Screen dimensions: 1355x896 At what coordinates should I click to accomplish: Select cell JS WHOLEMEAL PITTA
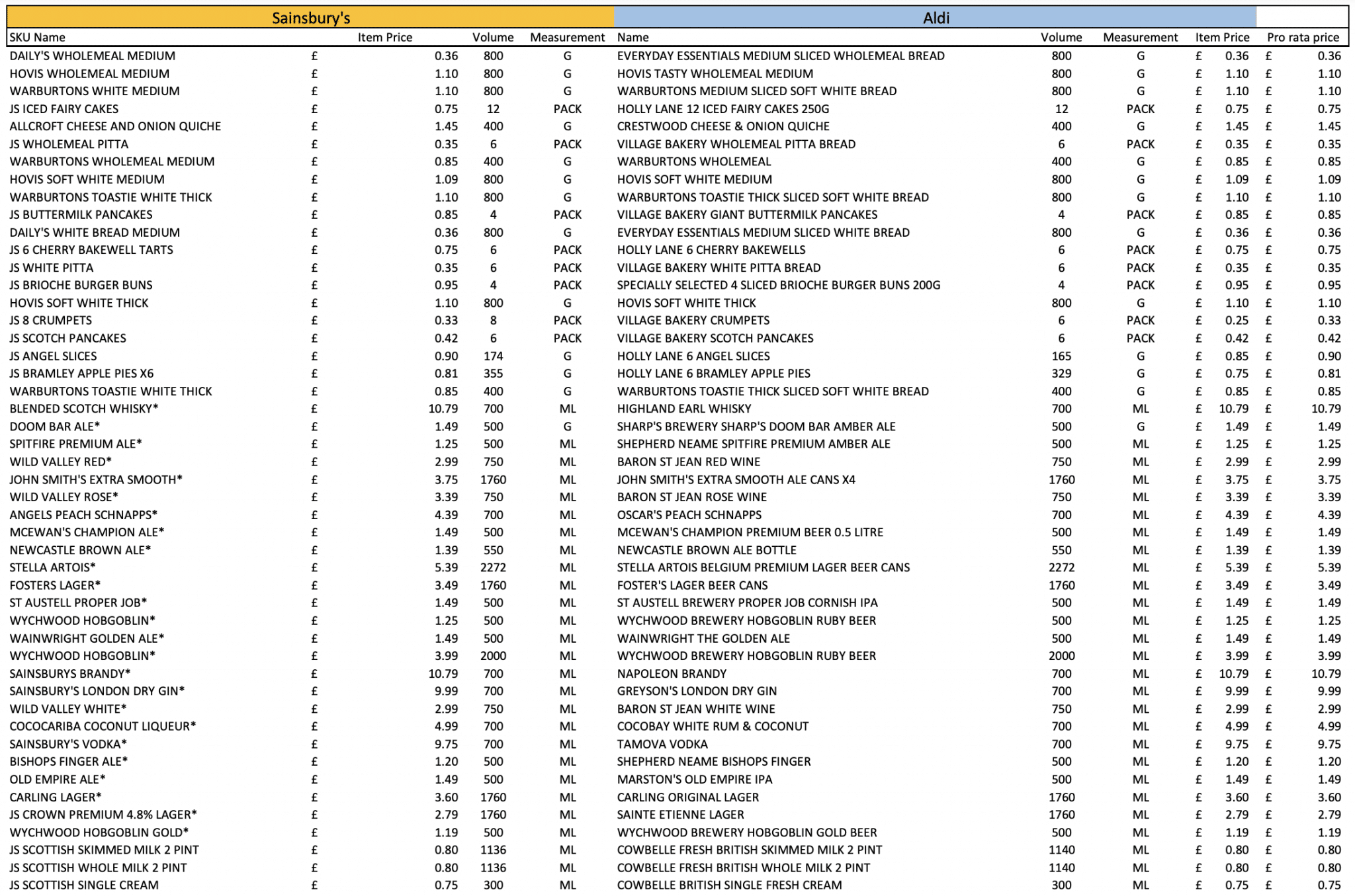(69, 144)
